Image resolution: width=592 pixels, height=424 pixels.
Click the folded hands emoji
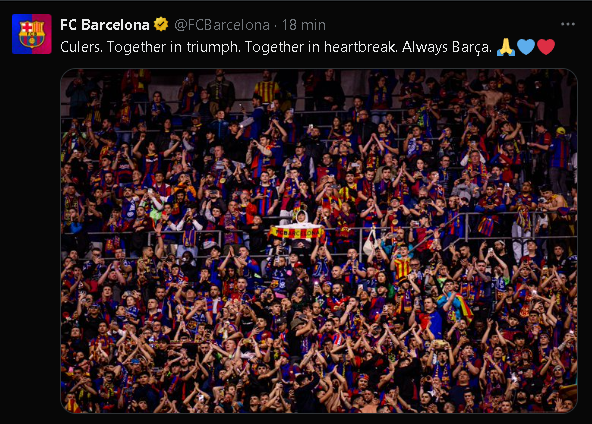pos(506,47)
